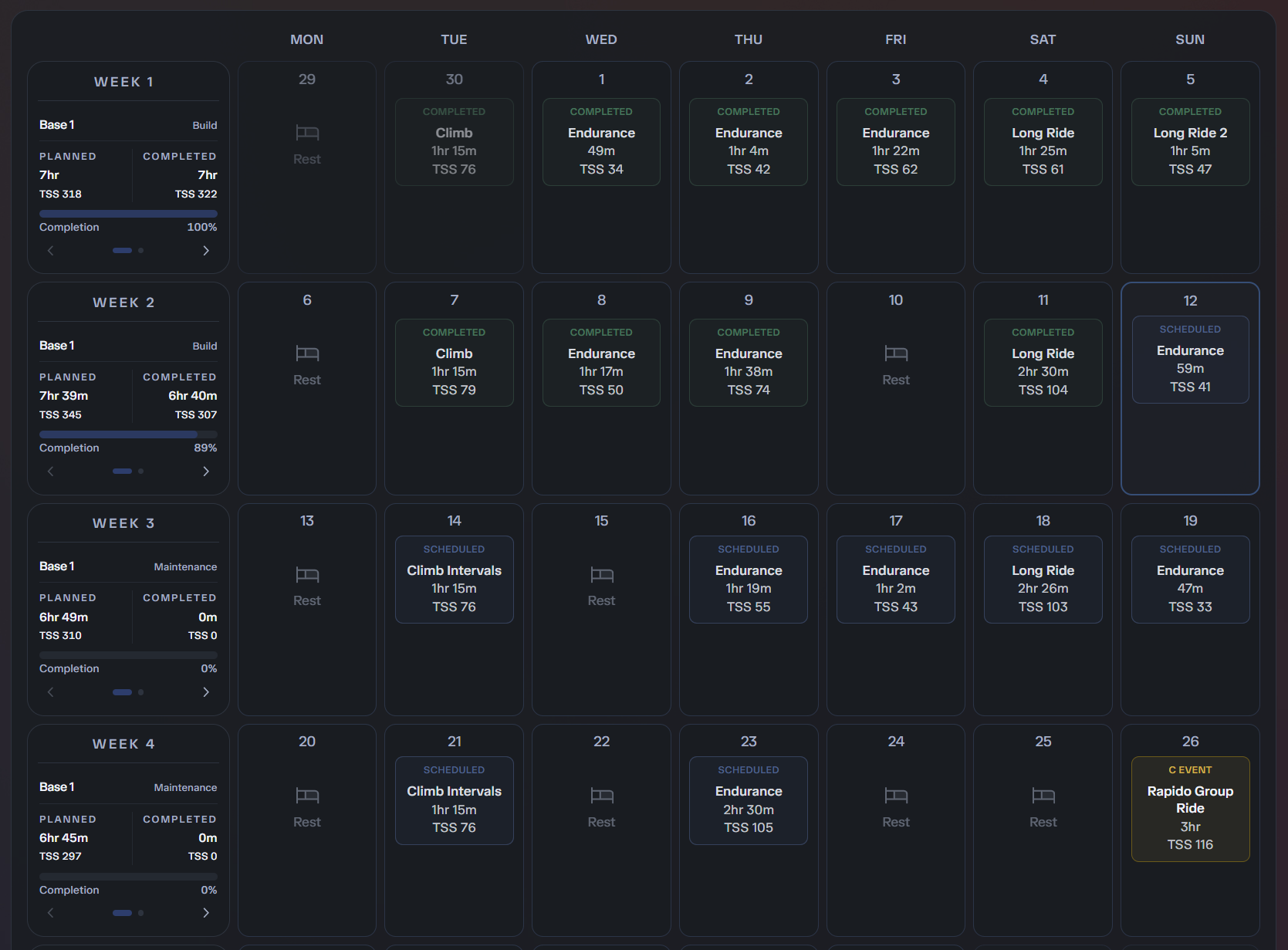This screenshot has height=950, width=1288.
Task: Click TSS 322 completed value in Week 1
Action: (196, 194)
